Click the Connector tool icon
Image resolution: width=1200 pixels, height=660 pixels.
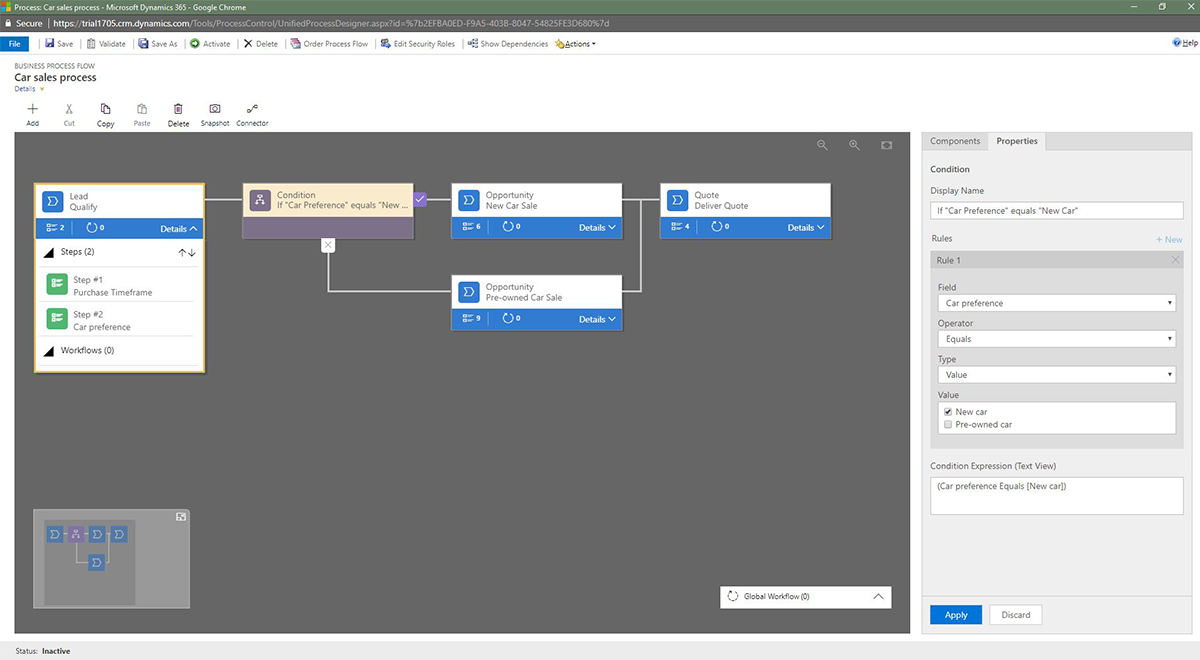point(252,110)
